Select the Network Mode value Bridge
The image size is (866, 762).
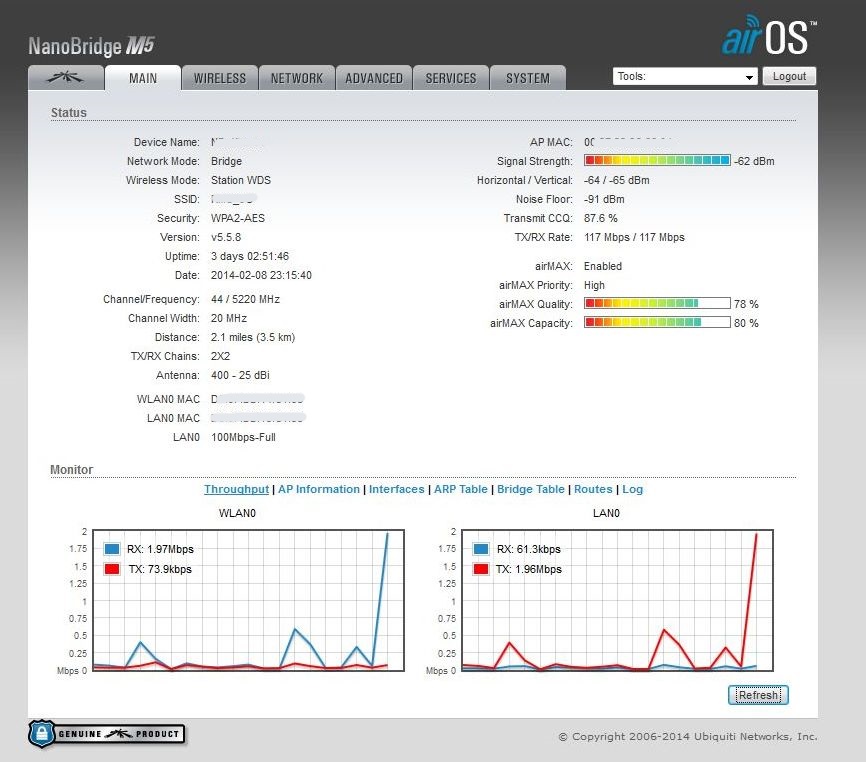click(x=226, y=161)
